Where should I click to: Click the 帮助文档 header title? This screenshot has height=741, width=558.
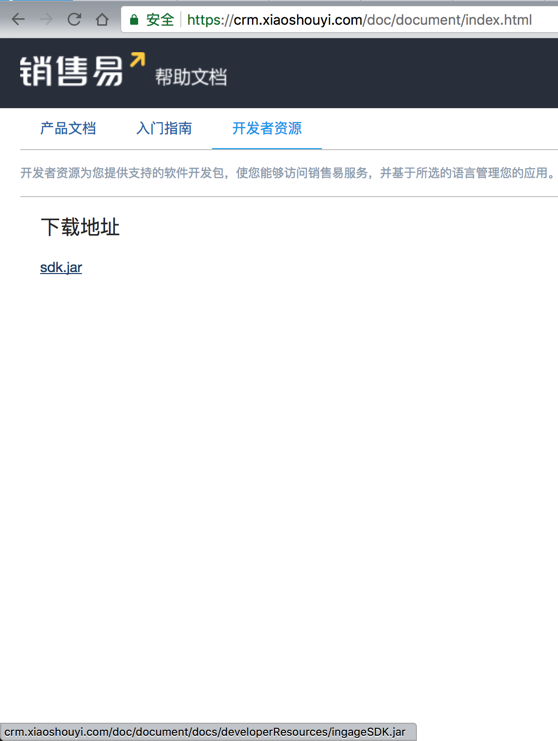191,77
